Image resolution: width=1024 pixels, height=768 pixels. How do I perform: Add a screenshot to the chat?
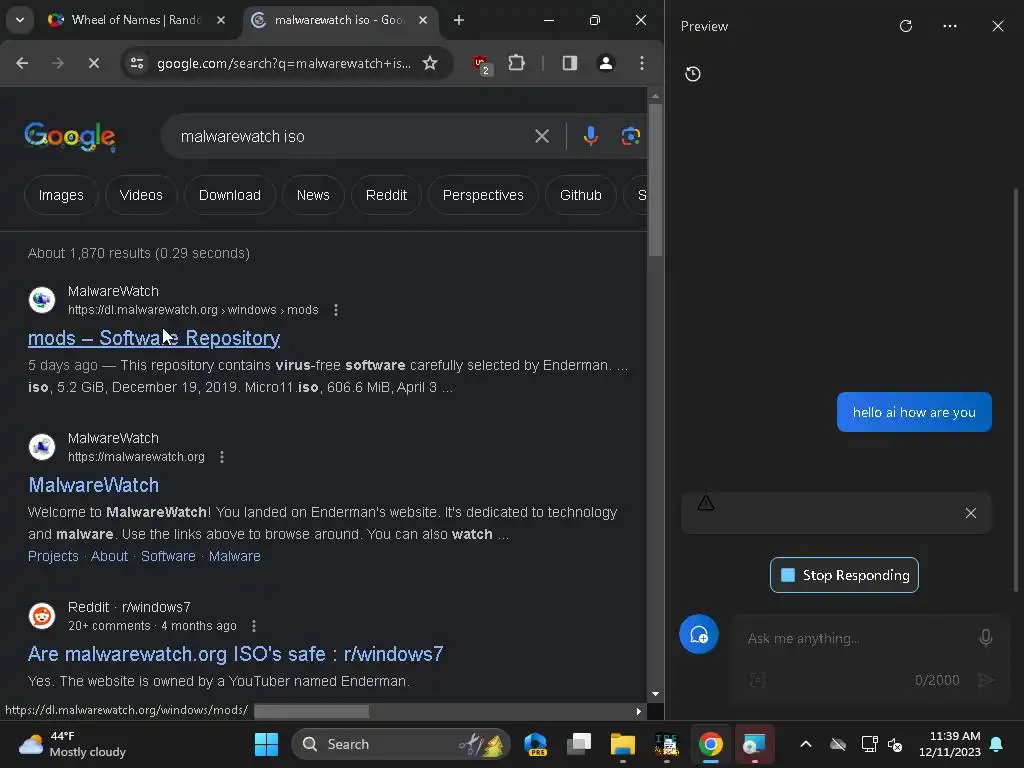click(x=758, y=680)
